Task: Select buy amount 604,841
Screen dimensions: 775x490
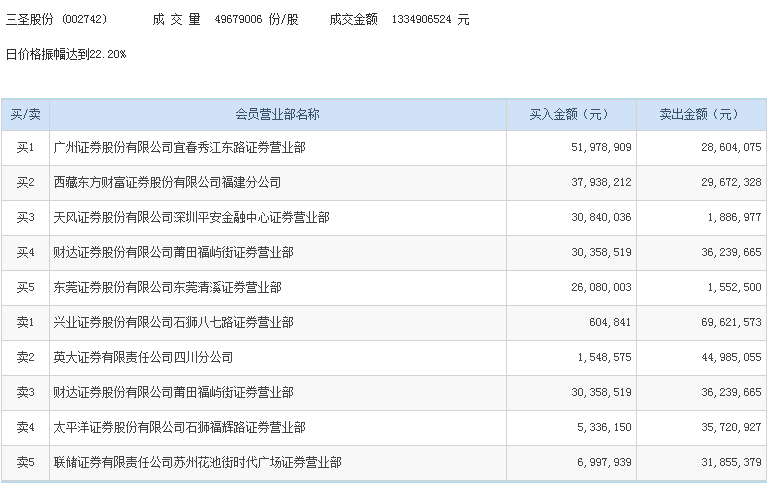Action: [x=610, y=323]
